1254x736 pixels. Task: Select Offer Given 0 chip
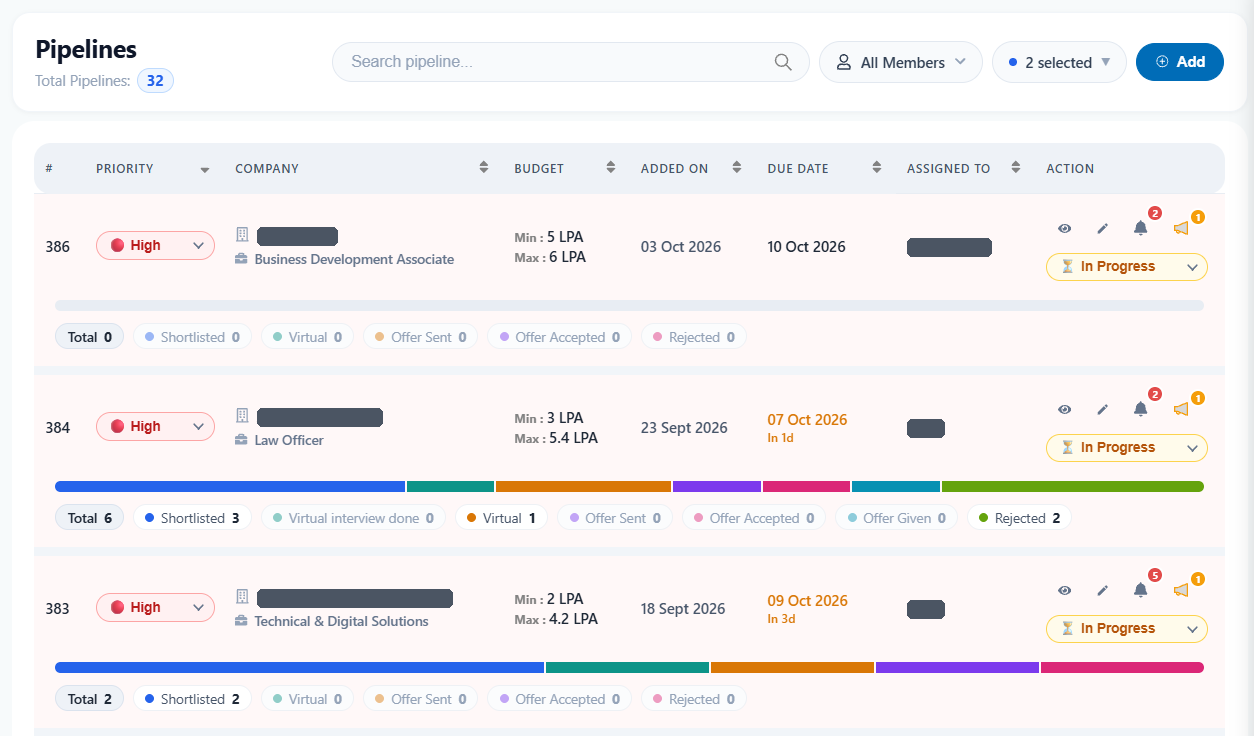[896, 518]
